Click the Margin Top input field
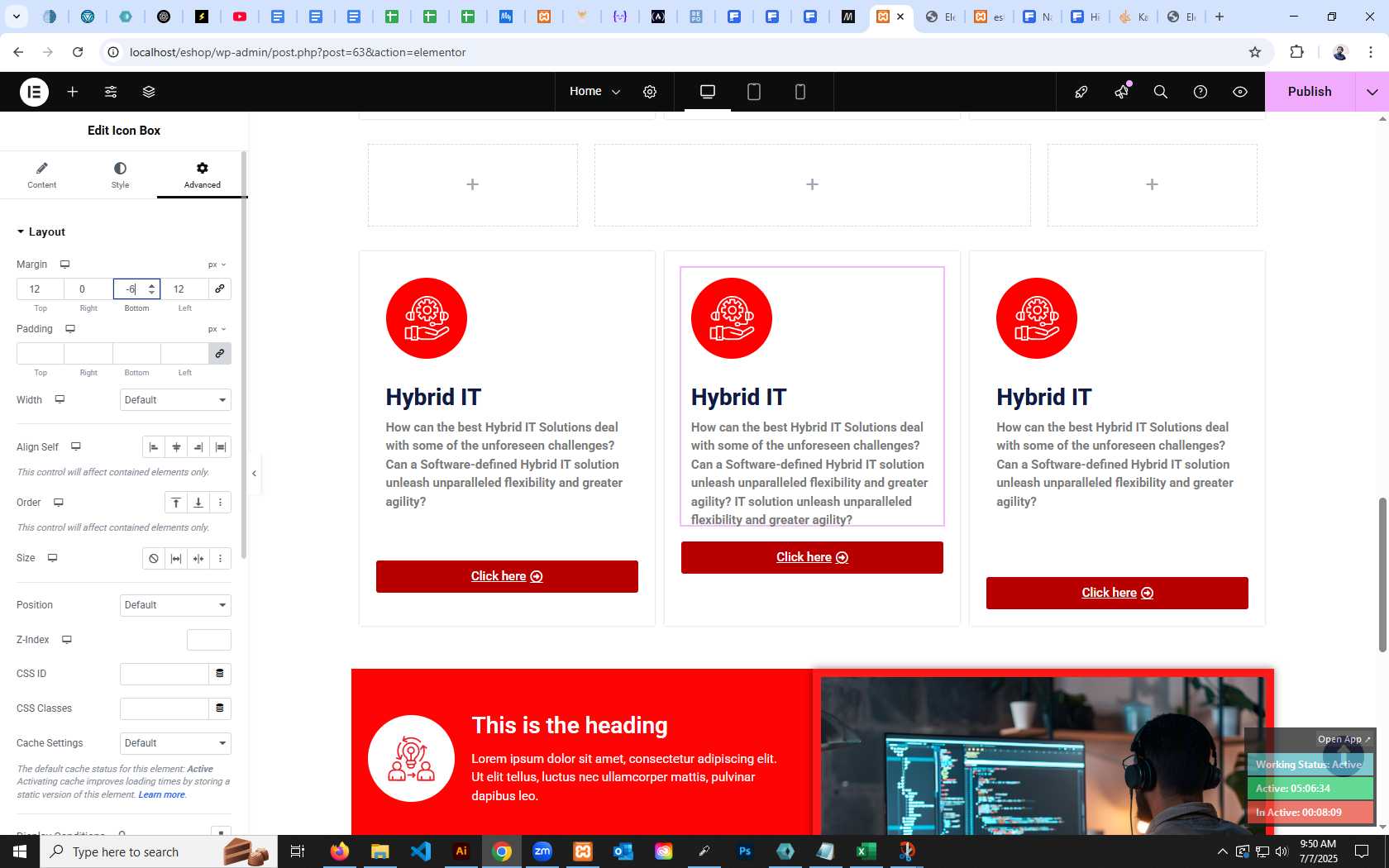 [x=41, y=289]
